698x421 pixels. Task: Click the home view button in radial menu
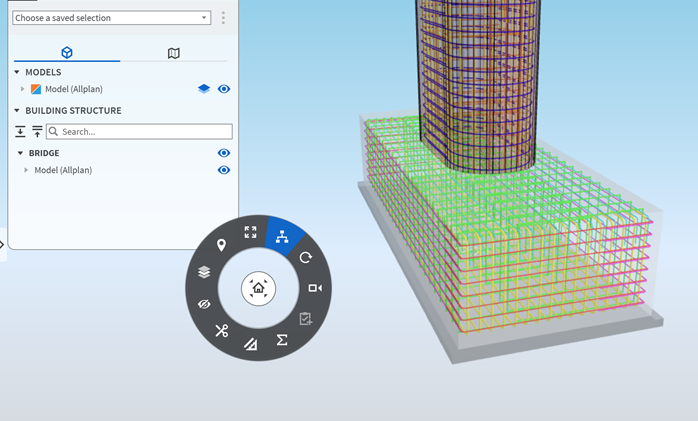click(258, 288)
